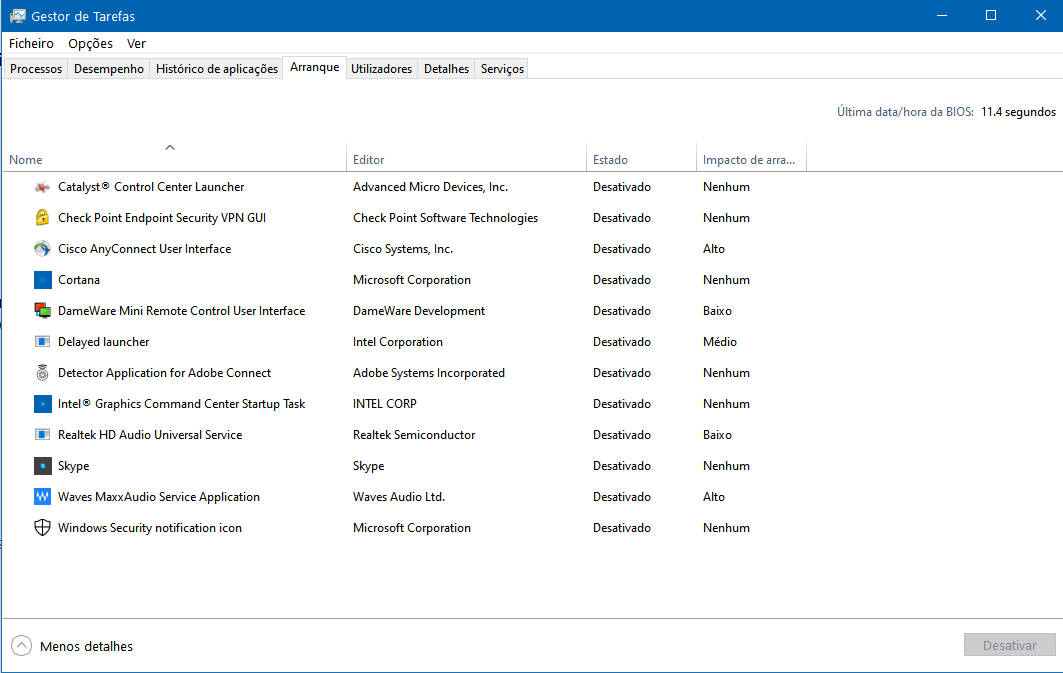The height and width of the screenshot is (673, 1063).
Task: Click the Médio impact value
Action: point(720,342)
